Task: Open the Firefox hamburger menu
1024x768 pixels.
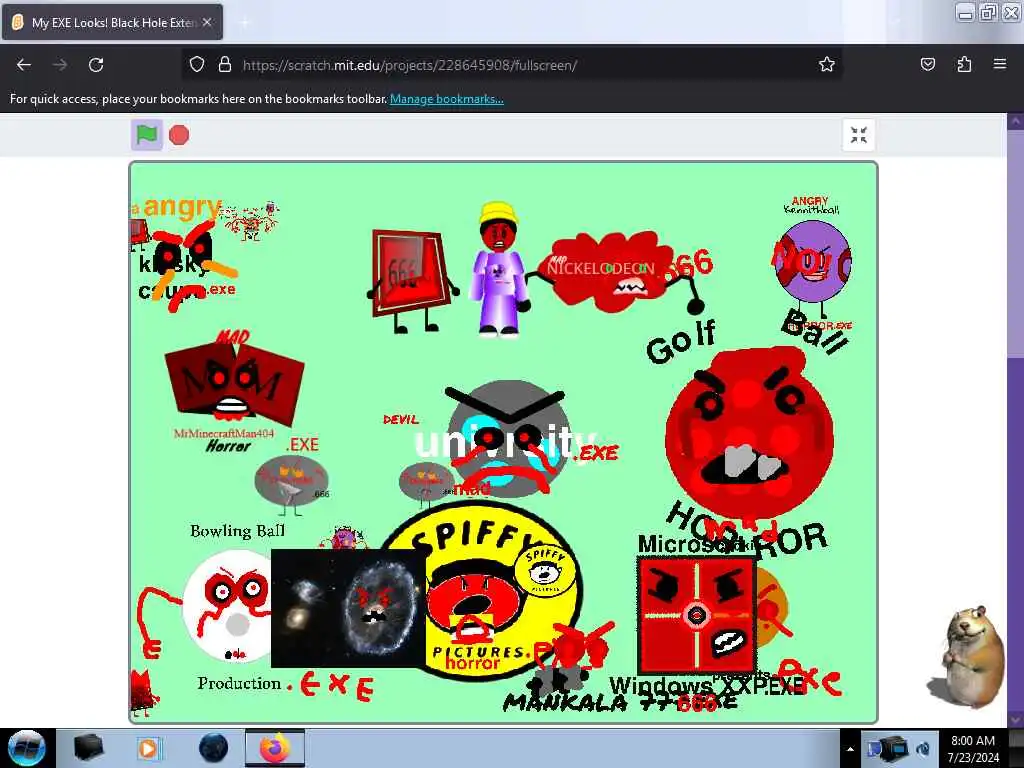Action: pyautogui.click(x=1000, y=64)
